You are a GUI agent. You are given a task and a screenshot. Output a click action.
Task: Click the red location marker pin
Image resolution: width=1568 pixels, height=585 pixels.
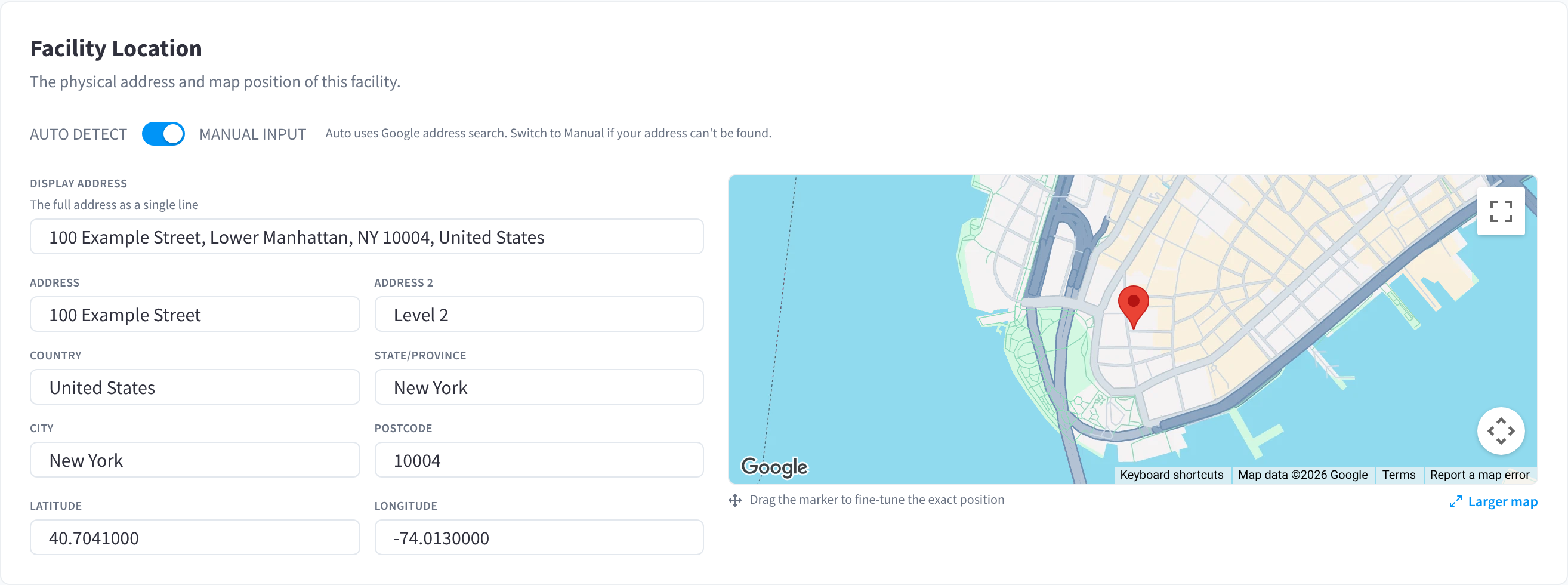1134,307
